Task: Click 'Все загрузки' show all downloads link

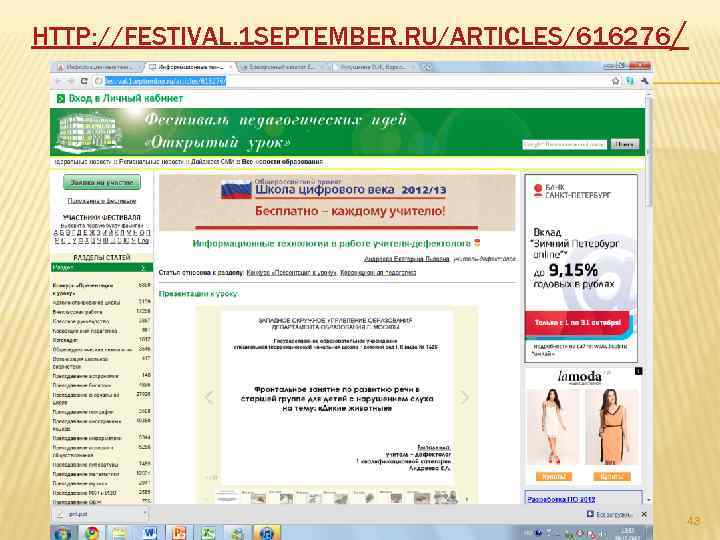Action: coord(609,515)
